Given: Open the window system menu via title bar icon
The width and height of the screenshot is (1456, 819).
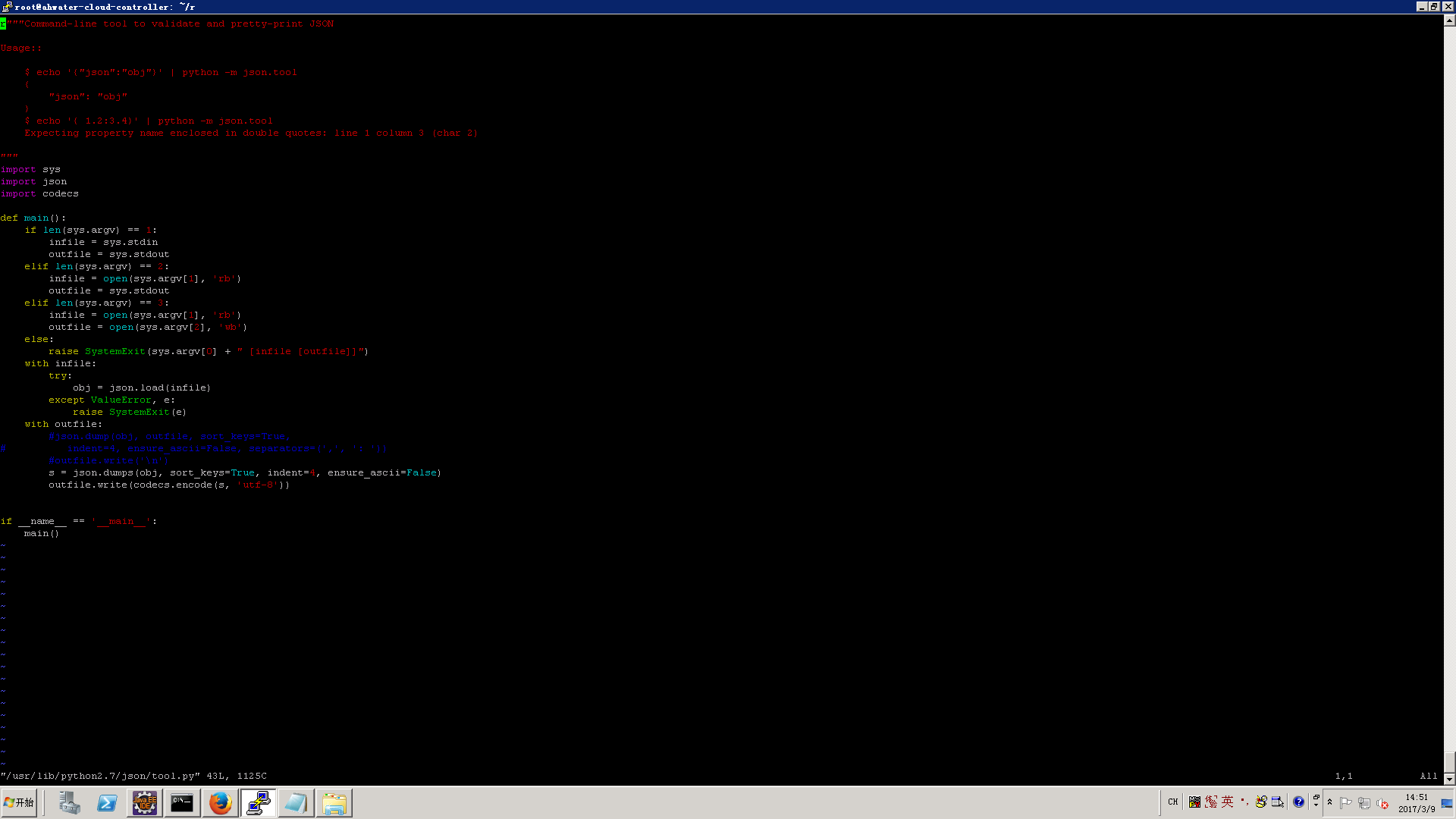Looking at the screenshot, I should 6,6.
